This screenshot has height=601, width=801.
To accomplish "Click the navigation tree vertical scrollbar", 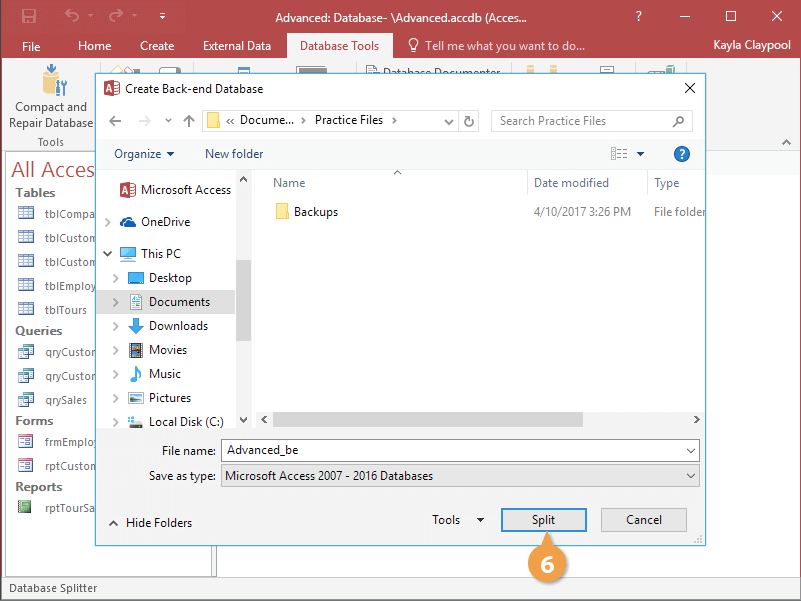I will (244, 300).
